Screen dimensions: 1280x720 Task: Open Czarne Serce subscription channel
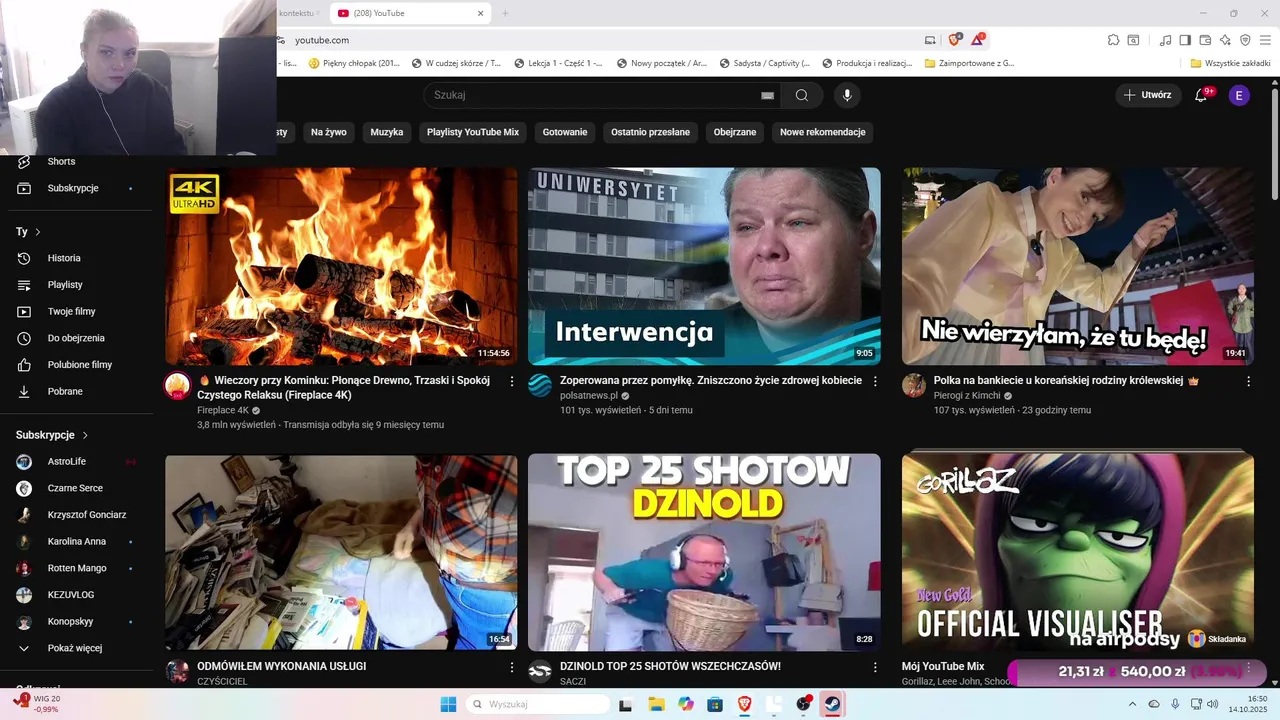coord(77,488)
